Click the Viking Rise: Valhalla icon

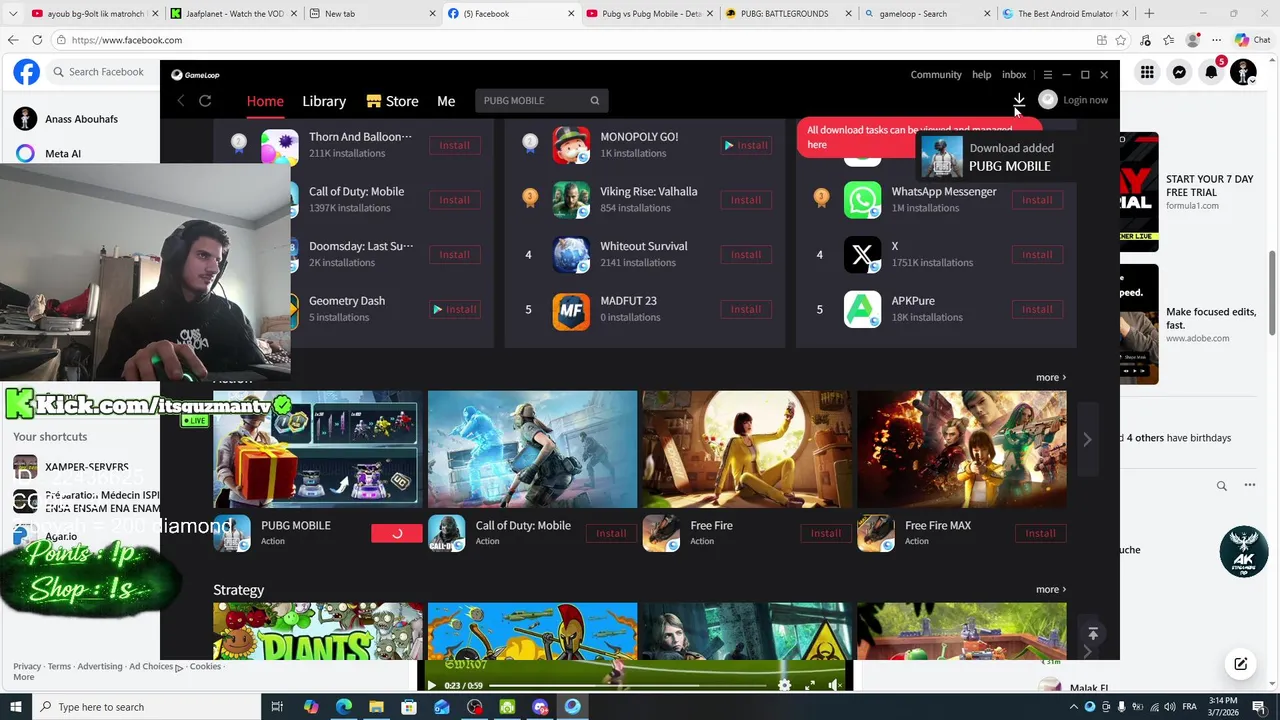pyautogui.click(x=571, y=200)
